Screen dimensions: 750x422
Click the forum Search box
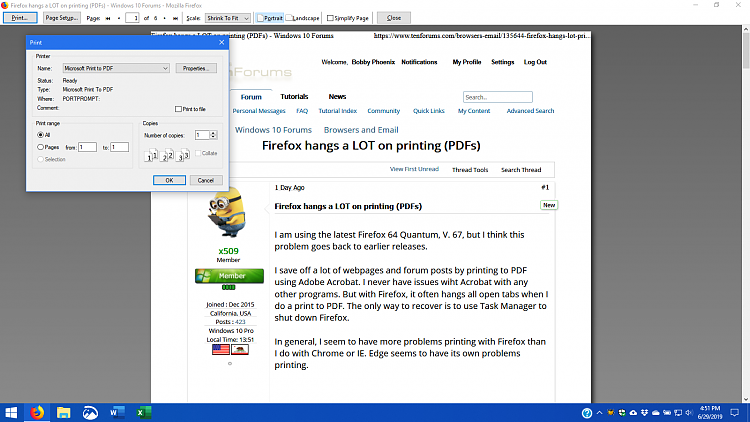pyautogui.click(x=497, y=97)
